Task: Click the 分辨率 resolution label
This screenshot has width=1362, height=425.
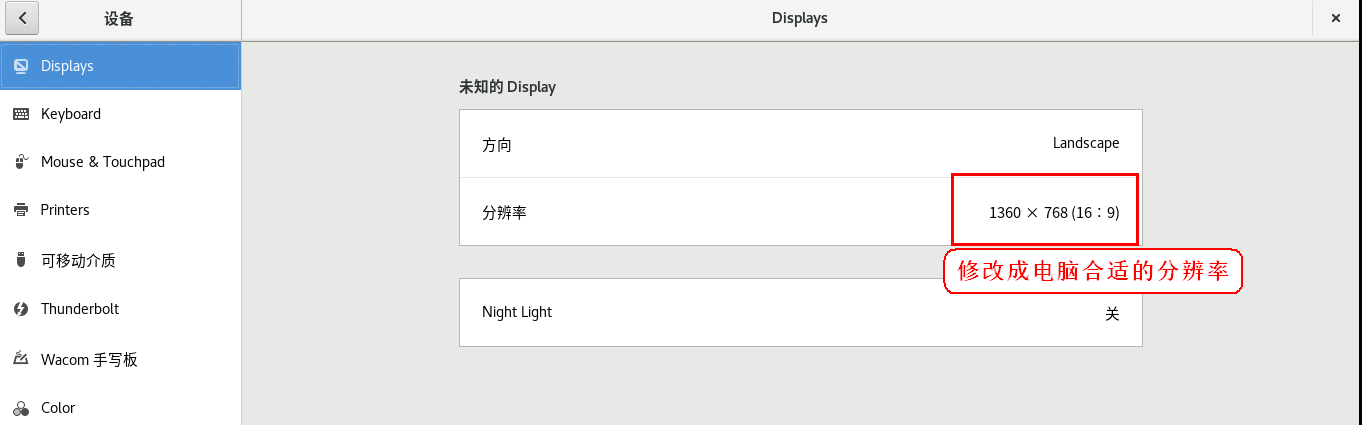Action: coord(504,212)
